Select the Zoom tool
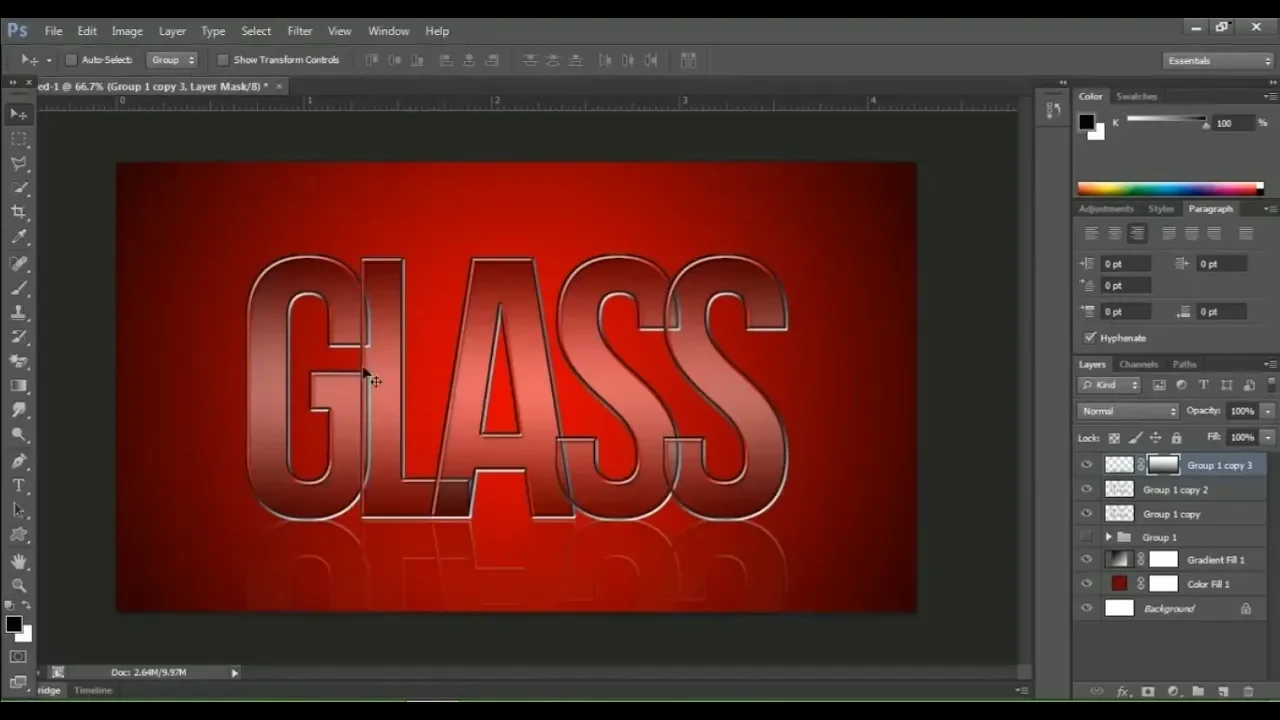Image resolution: width=1280 pixels, height=720 pixels. point(19,586)
